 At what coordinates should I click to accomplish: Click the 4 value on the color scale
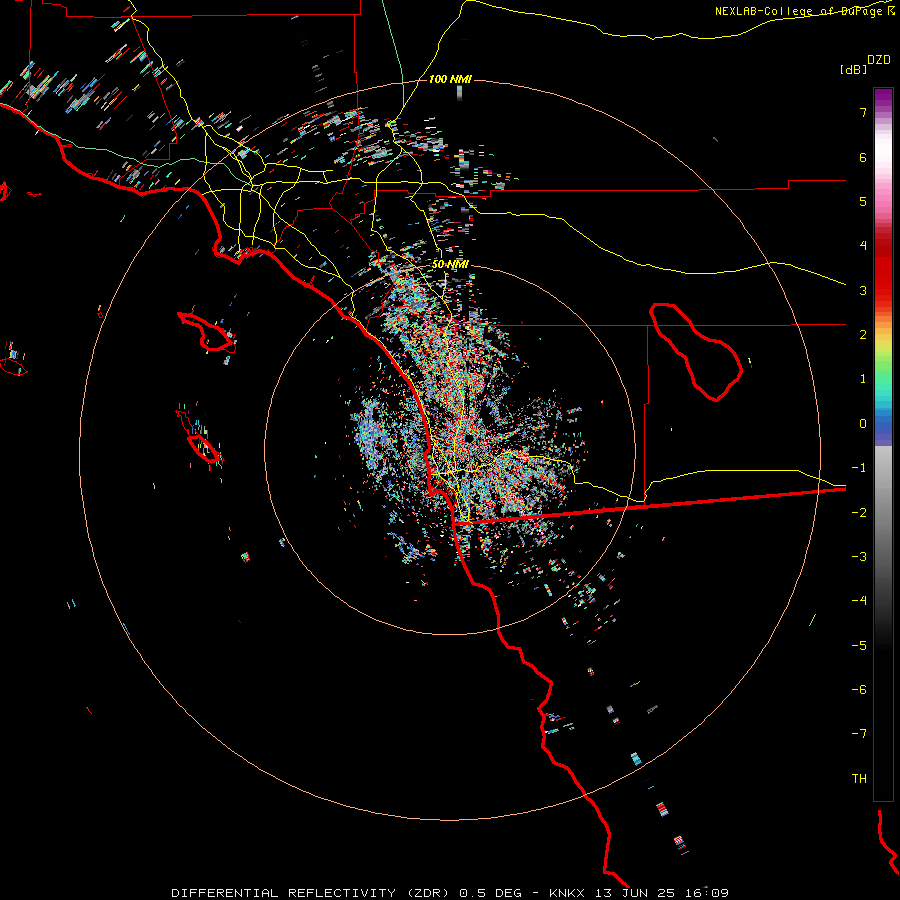point(863,246)
